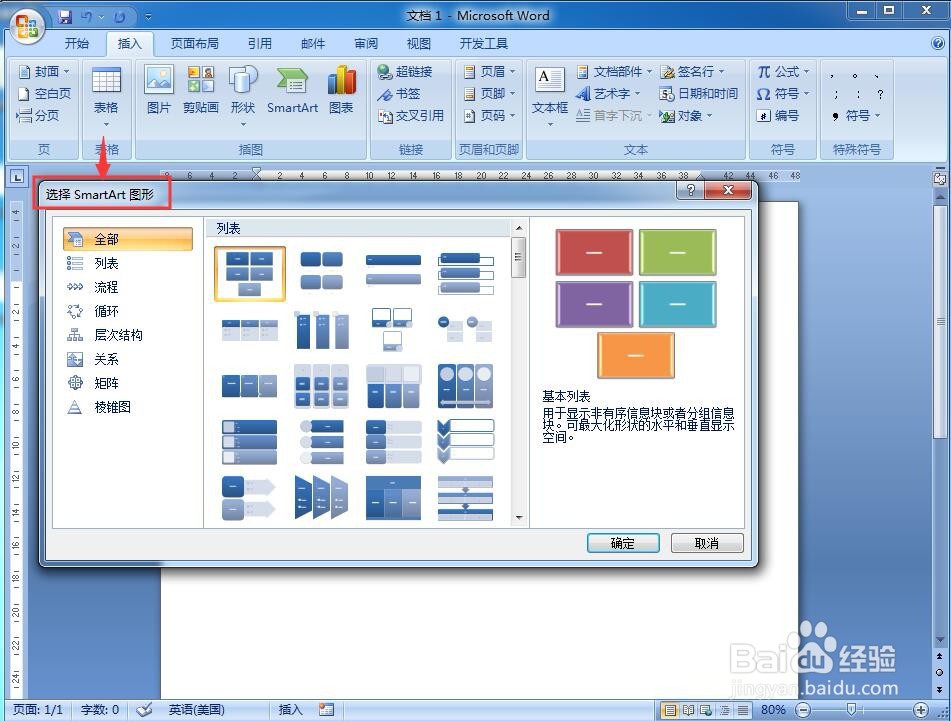Cancel dialog with 取消 button
Viewport: 951px width, 721px height.
(x=707, y=543)
